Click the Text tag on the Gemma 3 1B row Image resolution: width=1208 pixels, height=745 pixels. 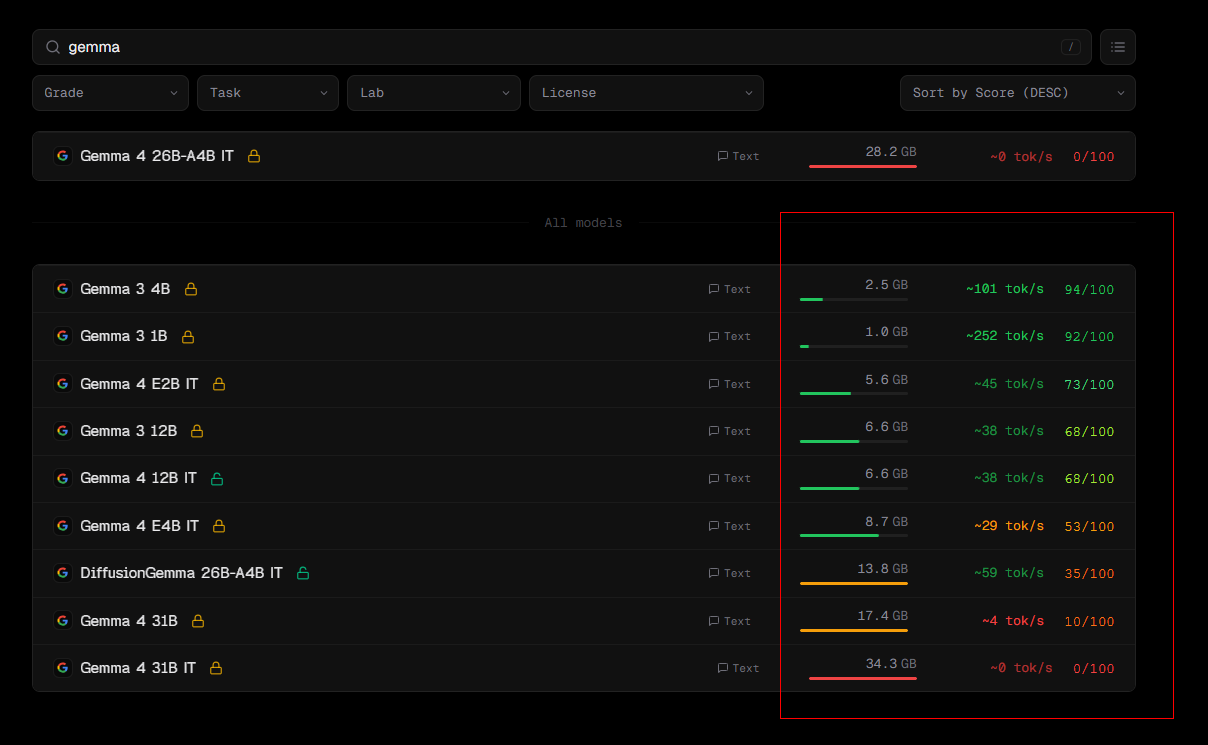(729, 336)
